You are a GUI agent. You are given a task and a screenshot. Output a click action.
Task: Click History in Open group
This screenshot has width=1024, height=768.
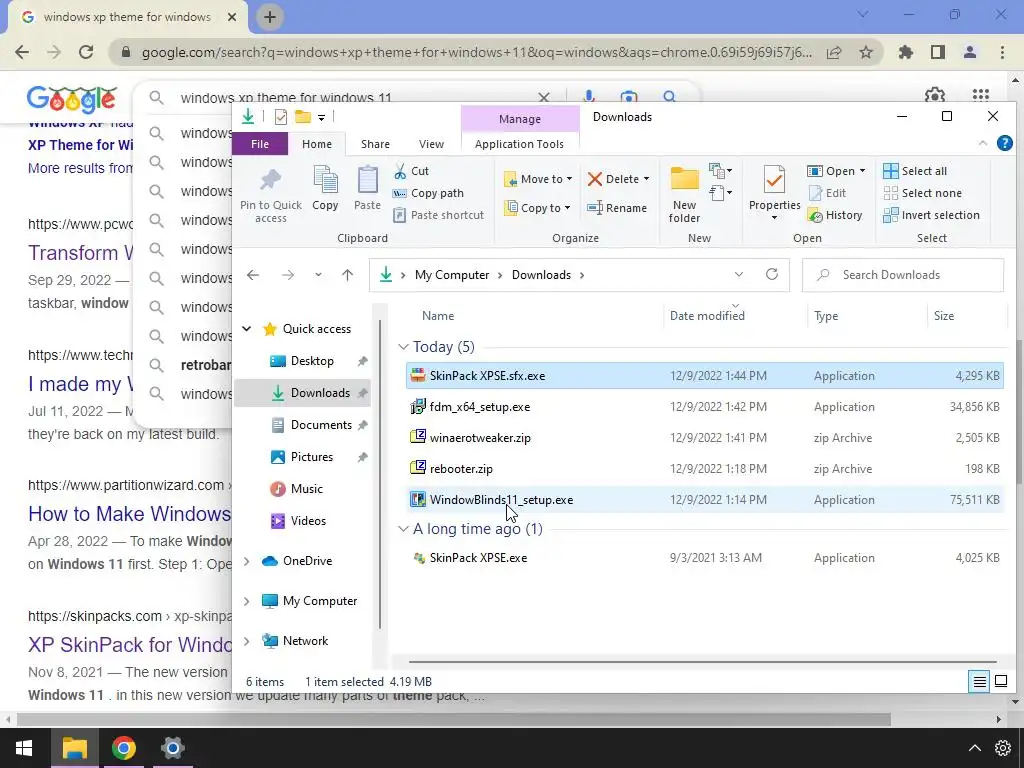(x=835, y=215)
